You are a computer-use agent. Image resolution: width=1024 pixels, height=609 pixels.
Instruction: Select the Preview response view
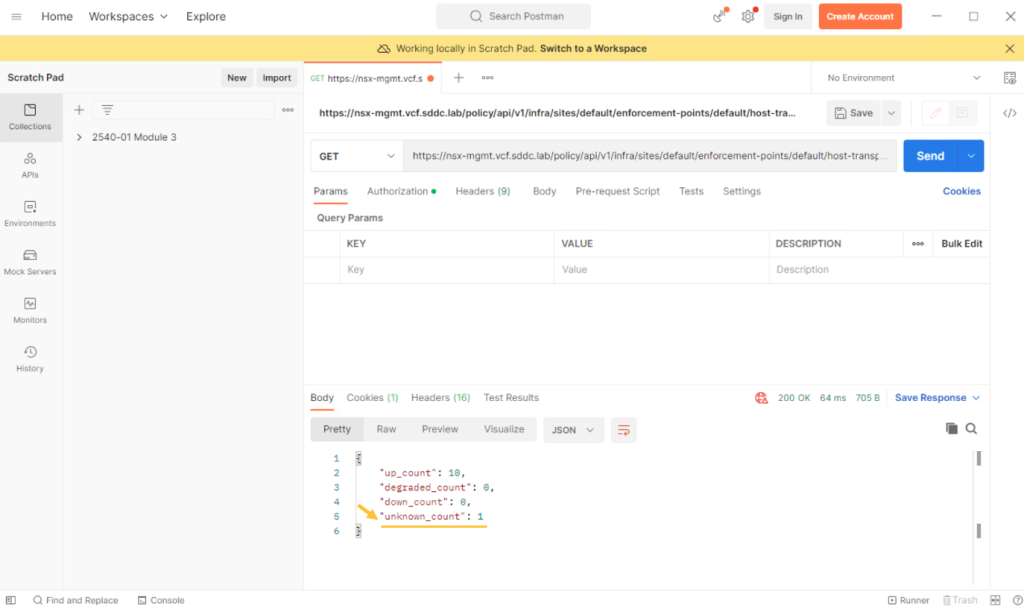[440, 429]
